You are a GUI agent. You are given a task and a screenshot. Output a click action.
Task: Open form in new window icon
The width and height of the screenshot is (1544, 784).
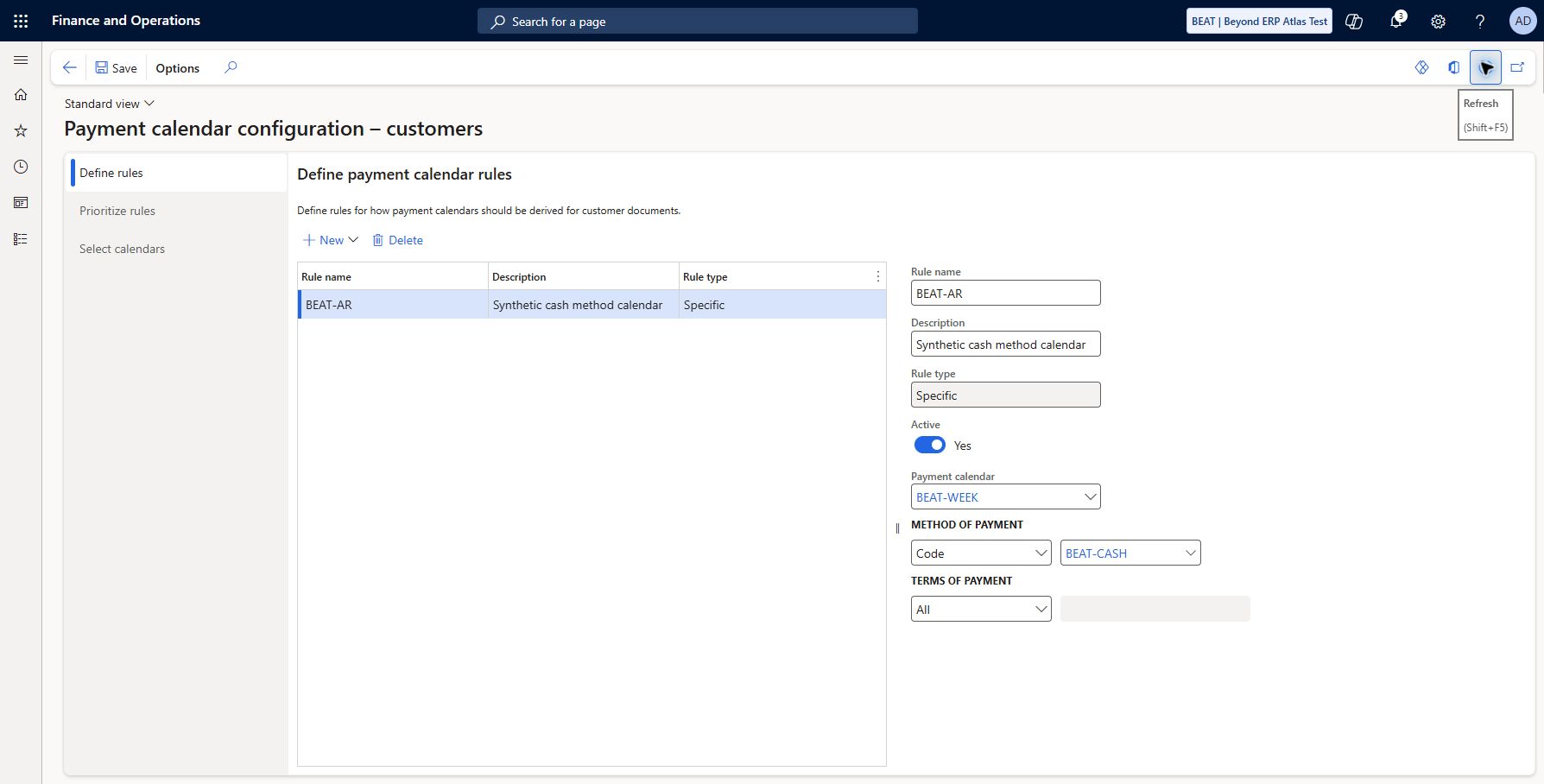pyautogui.click(x=1517, y=67)
